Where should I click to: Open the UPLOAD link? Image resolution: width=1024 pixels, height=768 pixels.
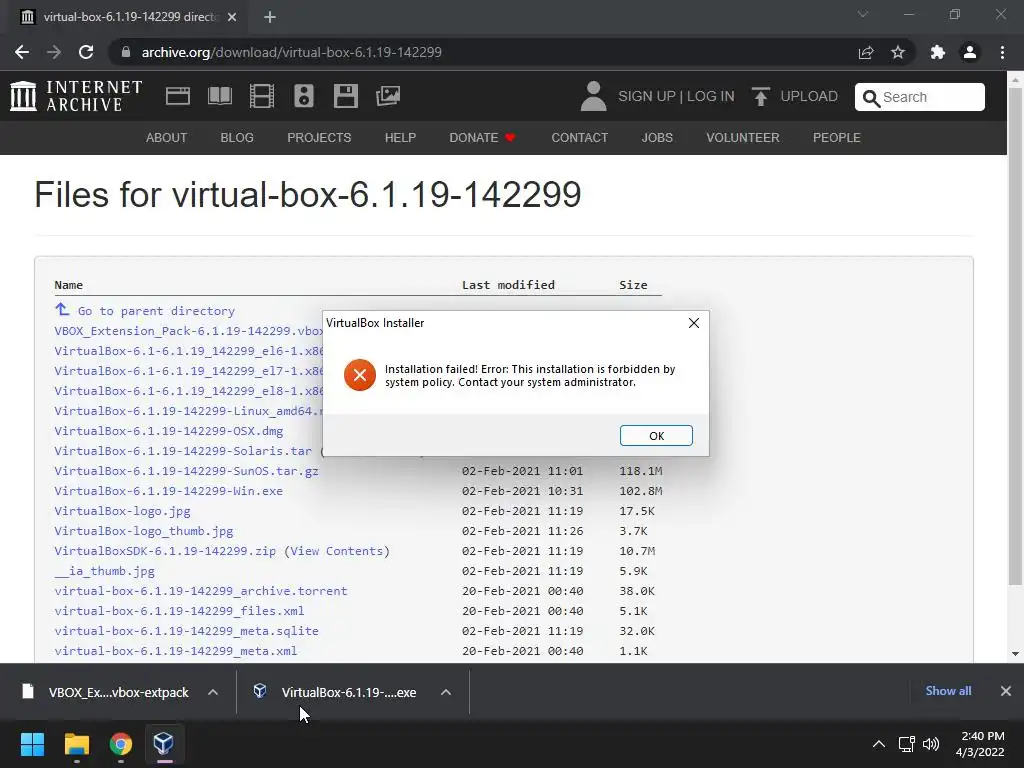click(808, 97)
